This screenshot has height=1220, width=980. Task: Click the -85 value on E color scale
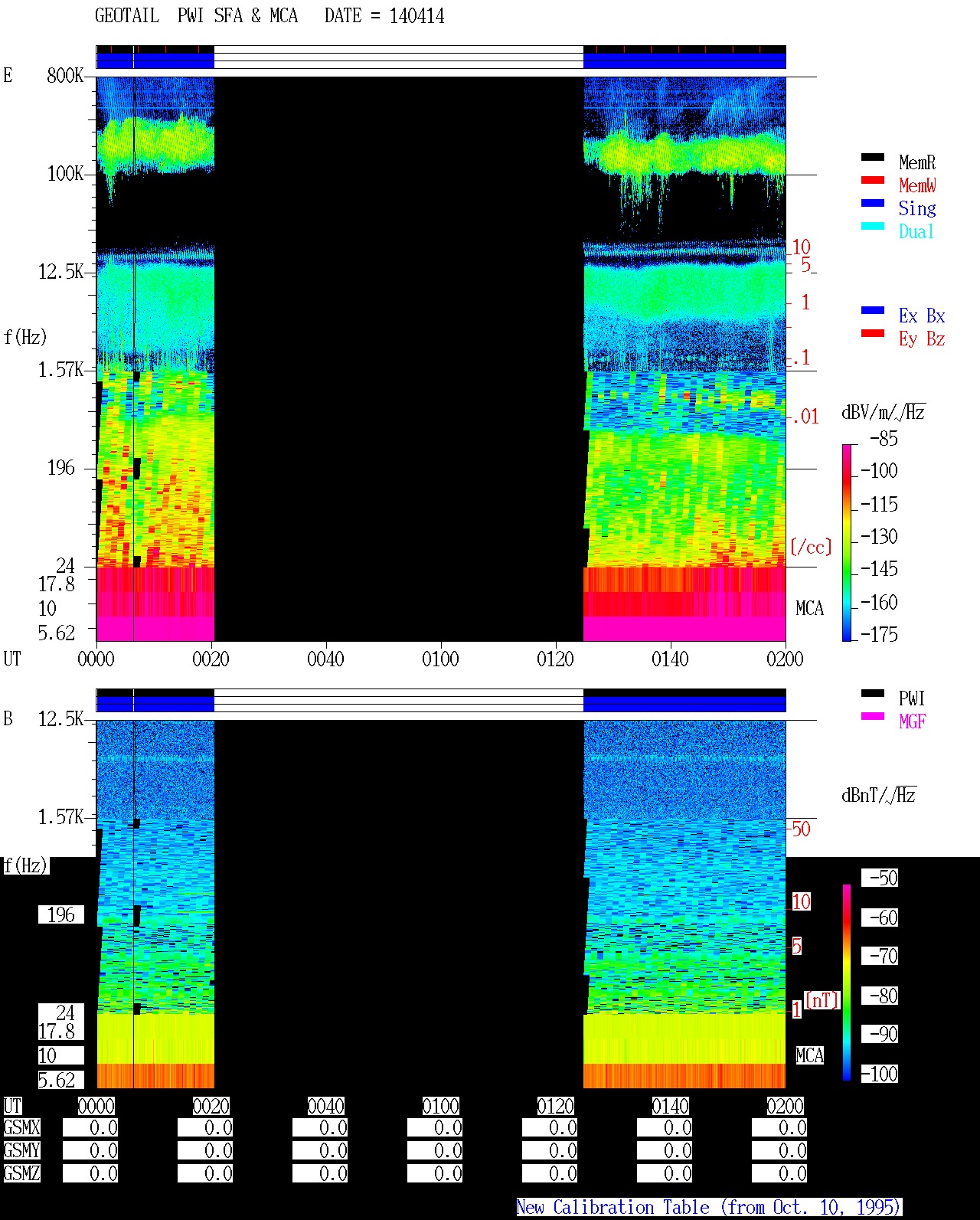point(884,439)
